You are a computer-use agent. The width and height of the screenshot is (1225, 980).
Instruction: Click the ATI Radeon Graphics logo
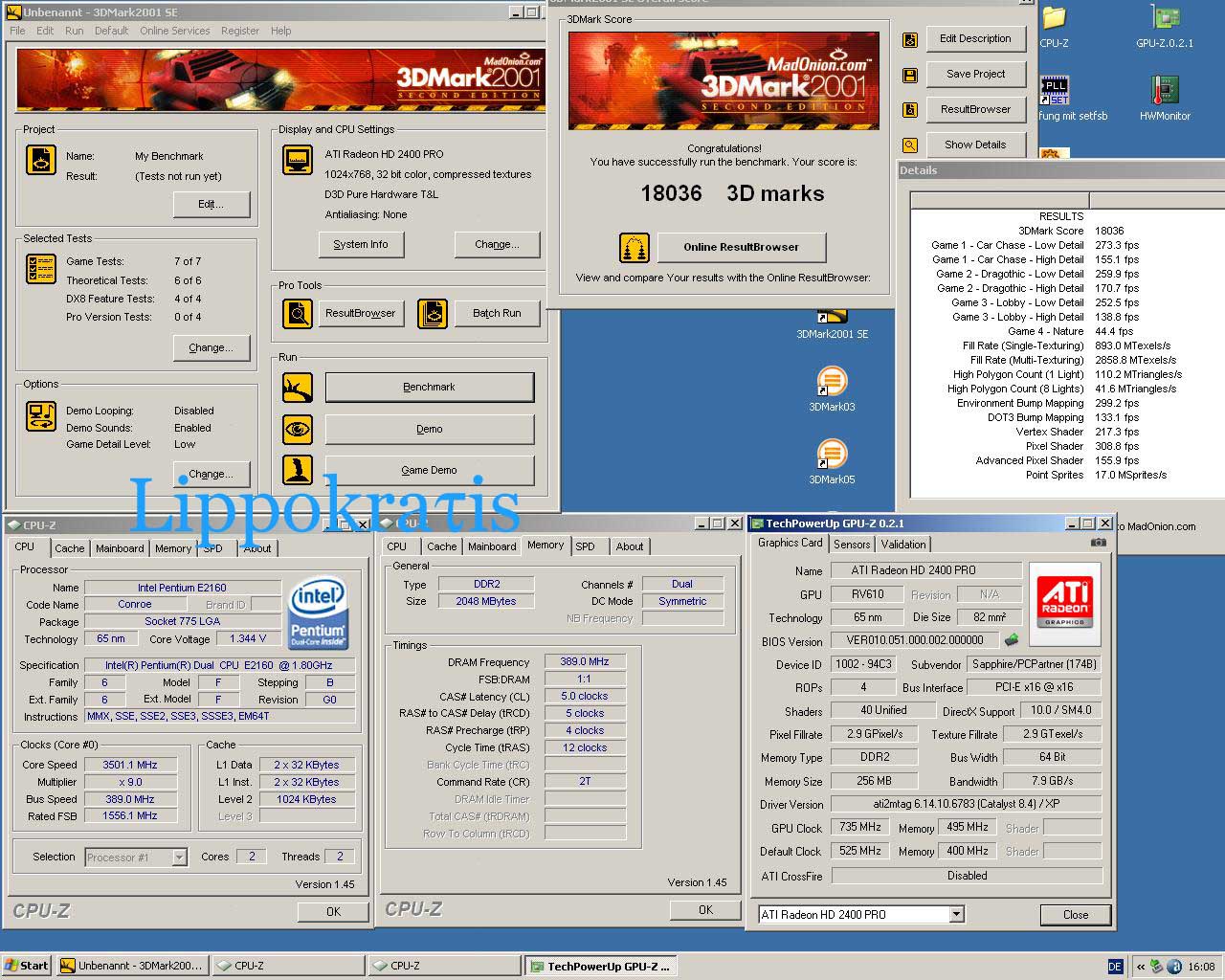1065,604
